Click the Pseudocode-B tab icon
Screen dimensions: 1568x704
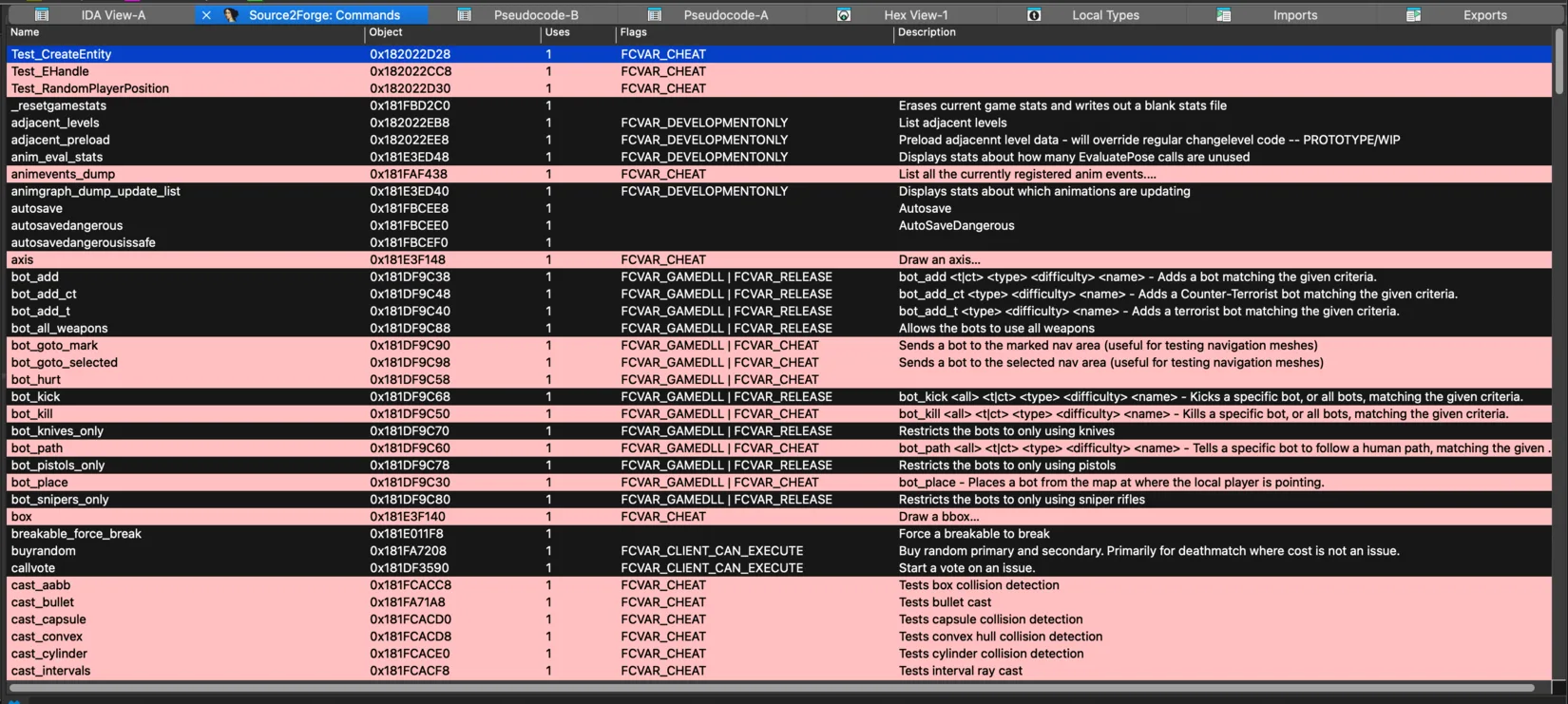(x=464, y=14)
